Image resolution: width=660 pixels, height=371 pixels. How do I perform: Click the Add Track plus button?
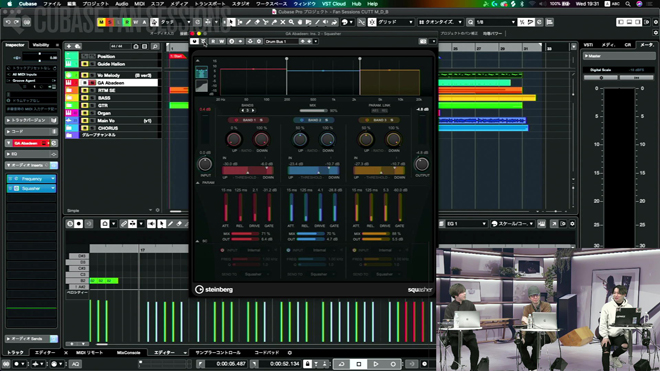[x=69, y=46]
